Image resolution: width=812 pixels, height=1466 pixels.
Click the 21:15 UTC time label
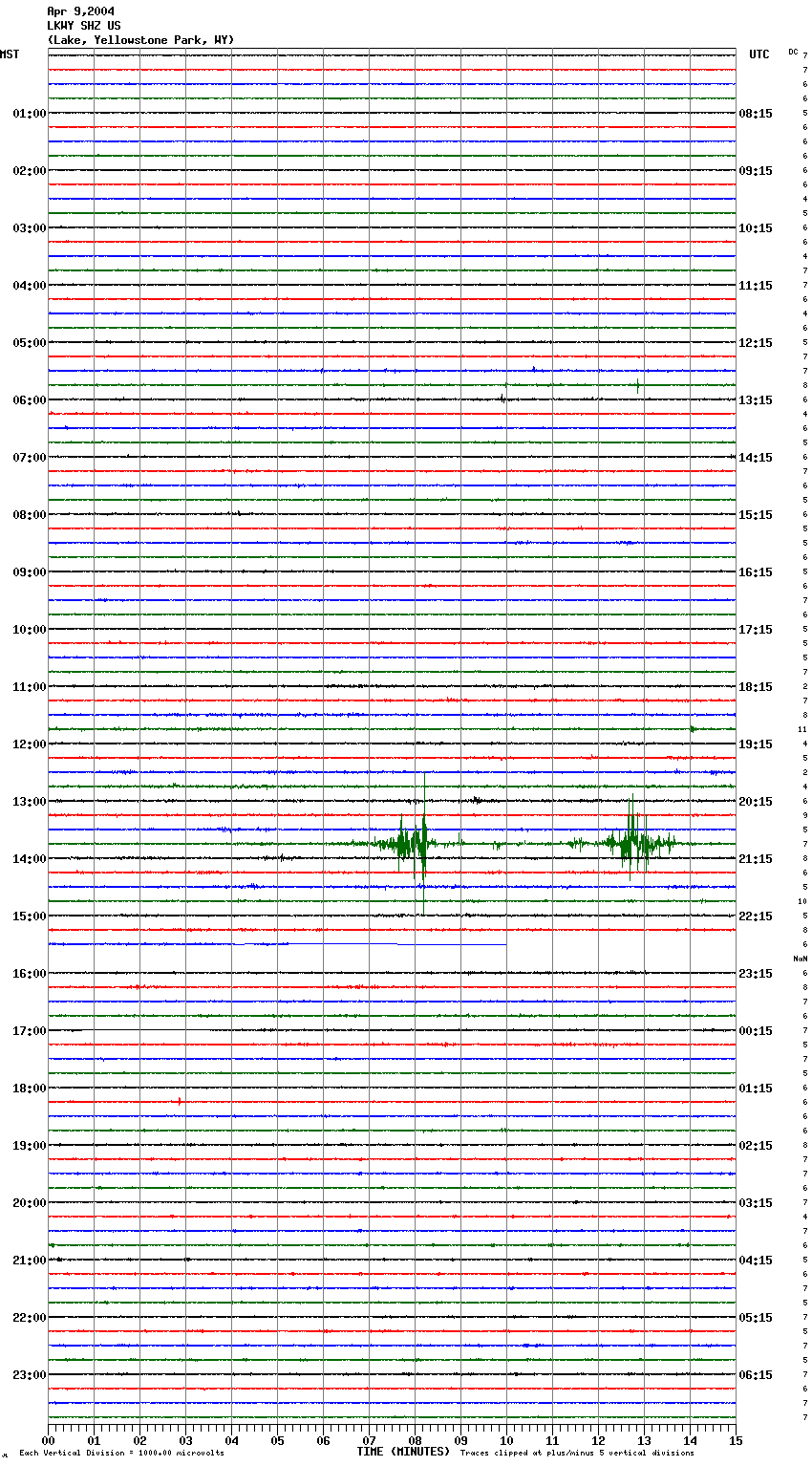point(756,858)
